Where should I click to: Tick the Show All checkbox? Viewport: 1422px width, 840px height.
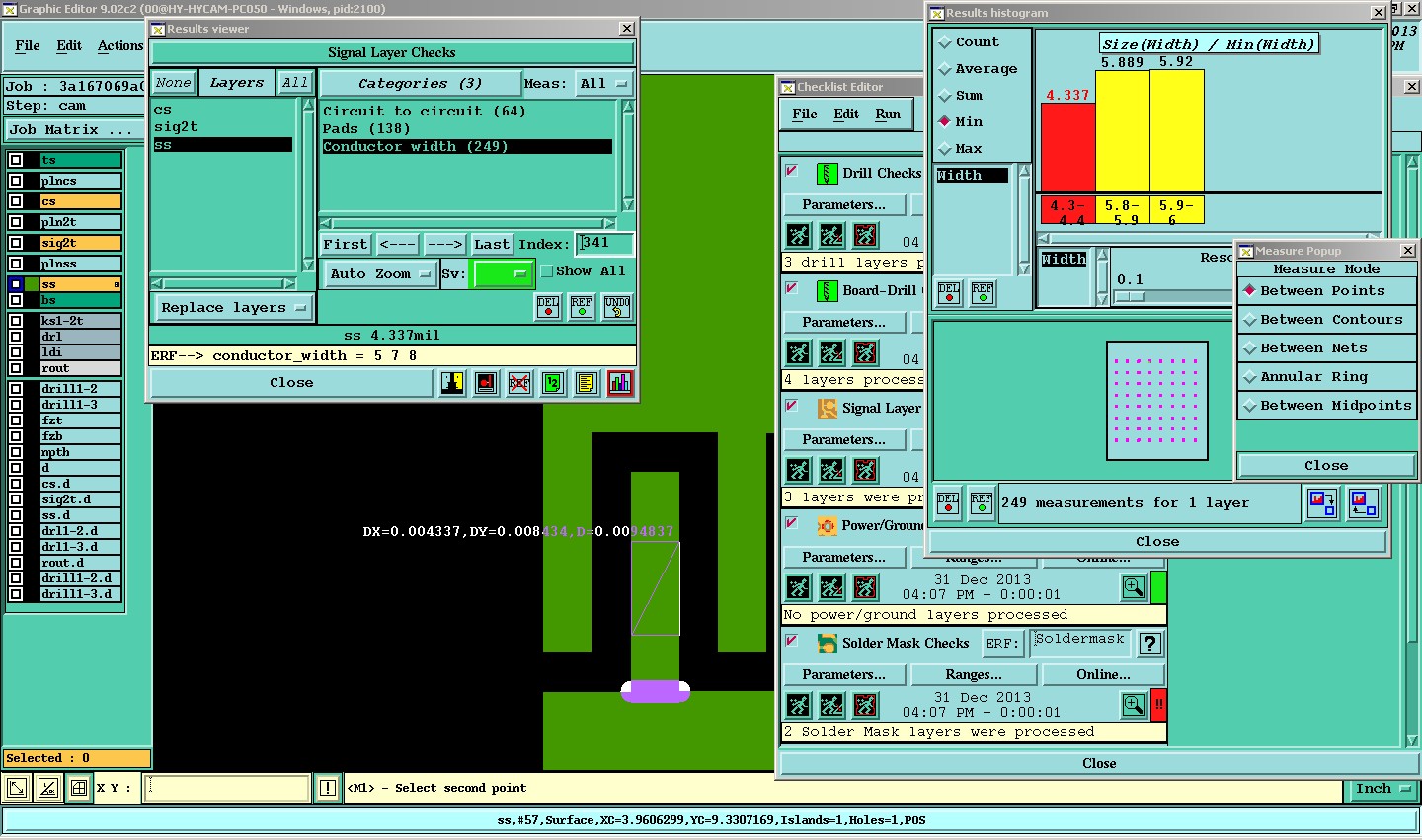[x=546, y=271]
